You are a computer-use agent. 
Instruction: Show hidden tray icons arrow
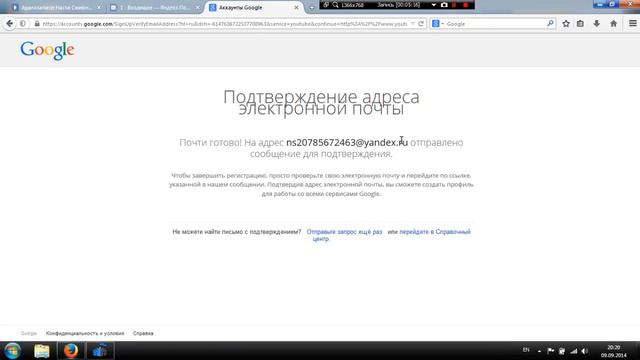[539, 351]
